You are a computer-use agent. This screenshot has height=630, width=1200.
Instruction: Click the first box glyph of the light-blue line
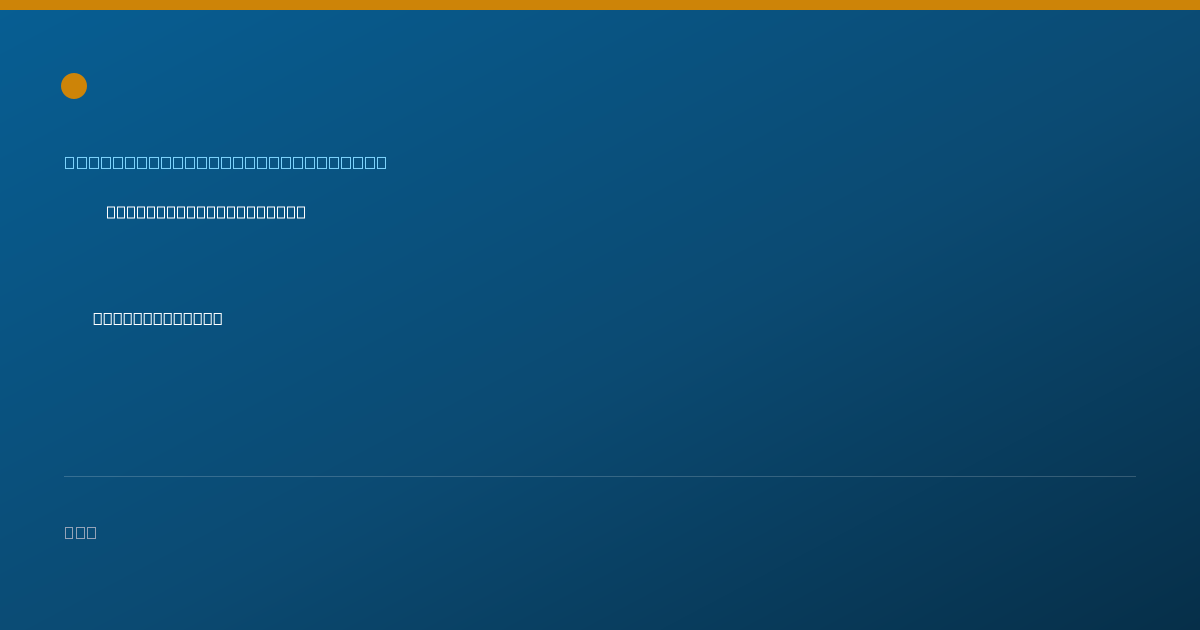tap(70, 162)
